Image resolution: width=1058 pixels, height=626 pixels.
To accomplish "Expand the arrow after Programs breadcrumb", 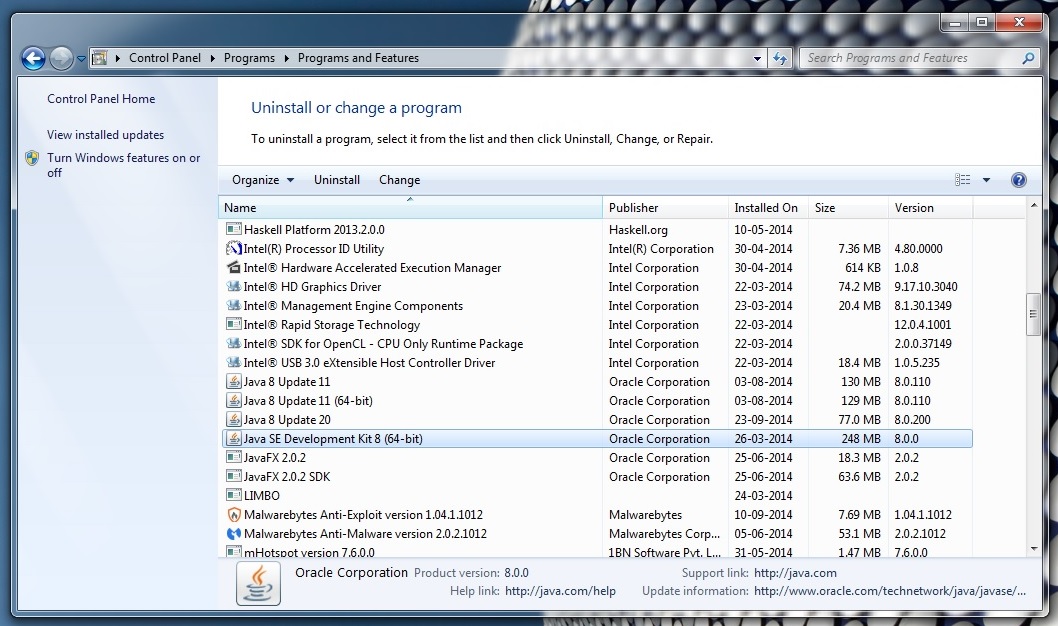I will (286, 58).
